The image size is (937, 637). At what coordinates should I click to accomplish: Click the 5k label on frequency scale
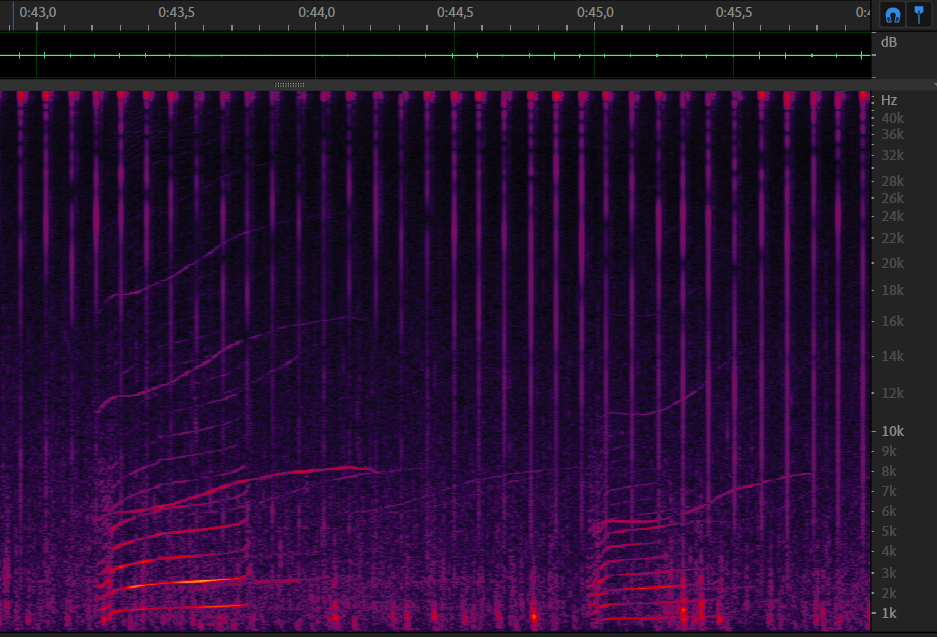[888, 531]
